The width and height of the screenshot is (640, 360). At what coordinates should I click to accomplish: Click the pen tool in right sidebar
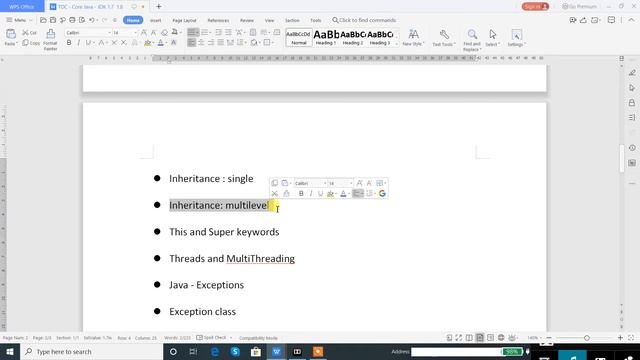click(632, 73)
